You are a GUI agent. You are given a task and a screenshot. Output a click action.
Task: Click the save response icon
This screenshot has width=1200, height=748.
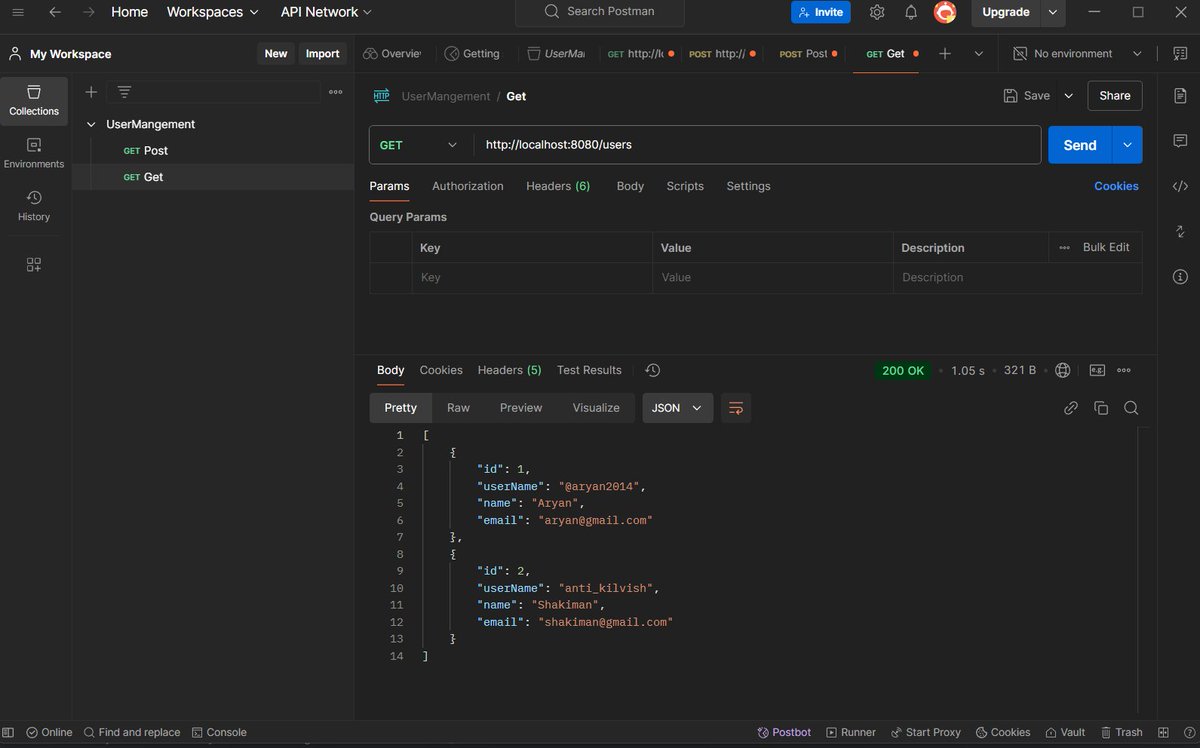pyautogui.click(x=1097, y=370)
